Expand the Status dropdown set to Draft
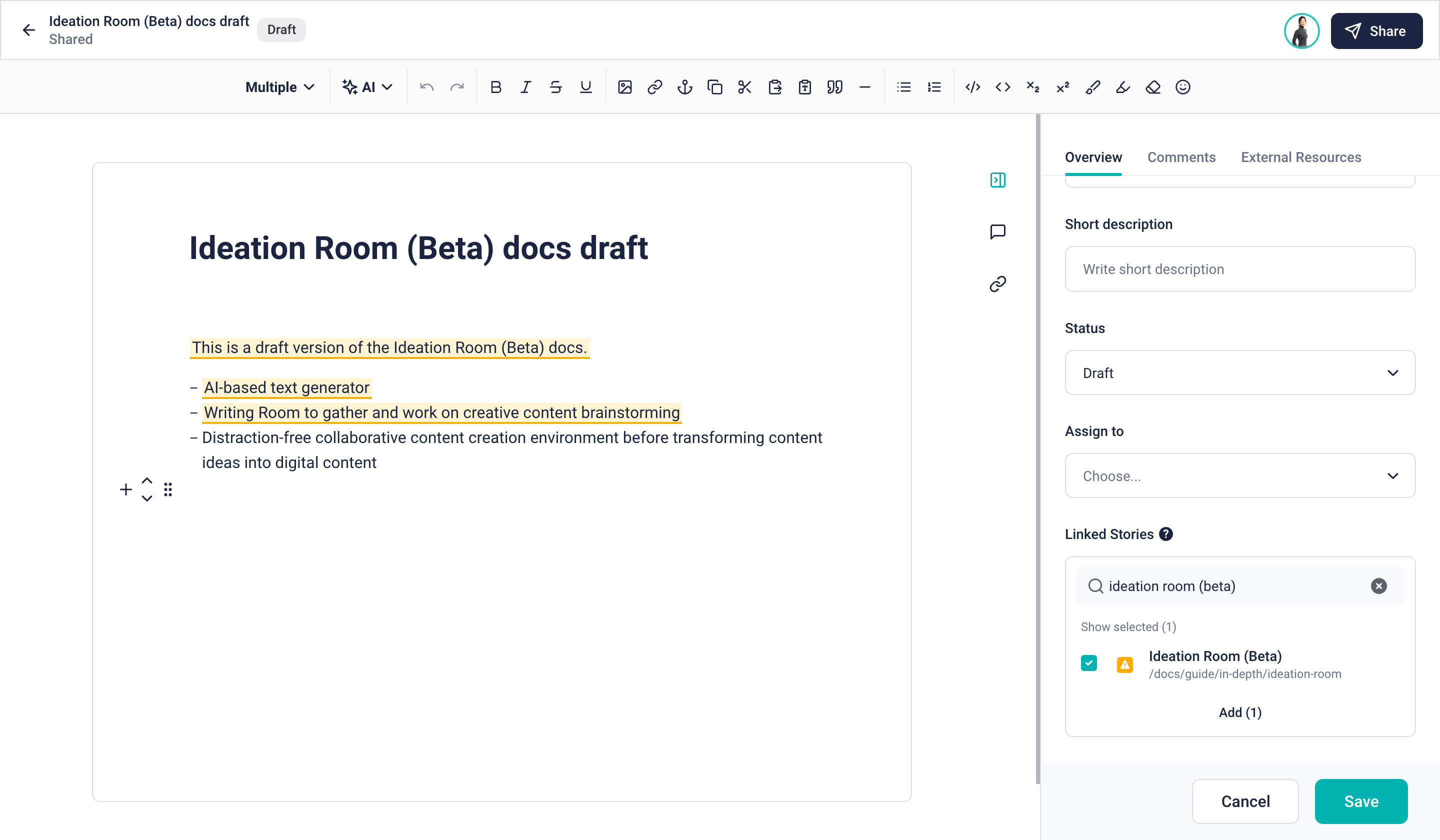Image resolution: width=1440 pixels, height=840 pixels. coord(1240,372)
